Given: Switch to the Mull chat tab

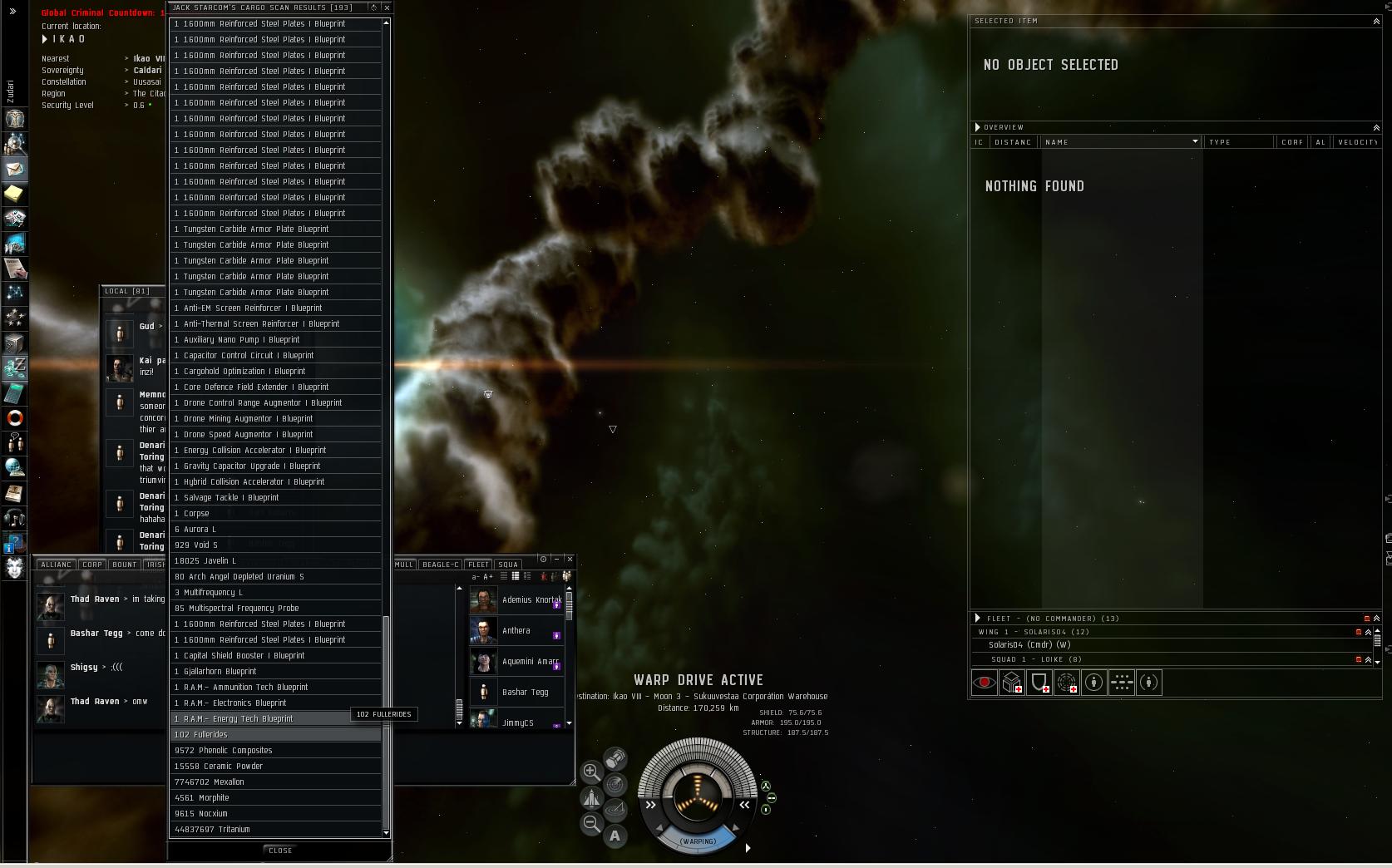Looking at the screenshot, I should [403, 565].
